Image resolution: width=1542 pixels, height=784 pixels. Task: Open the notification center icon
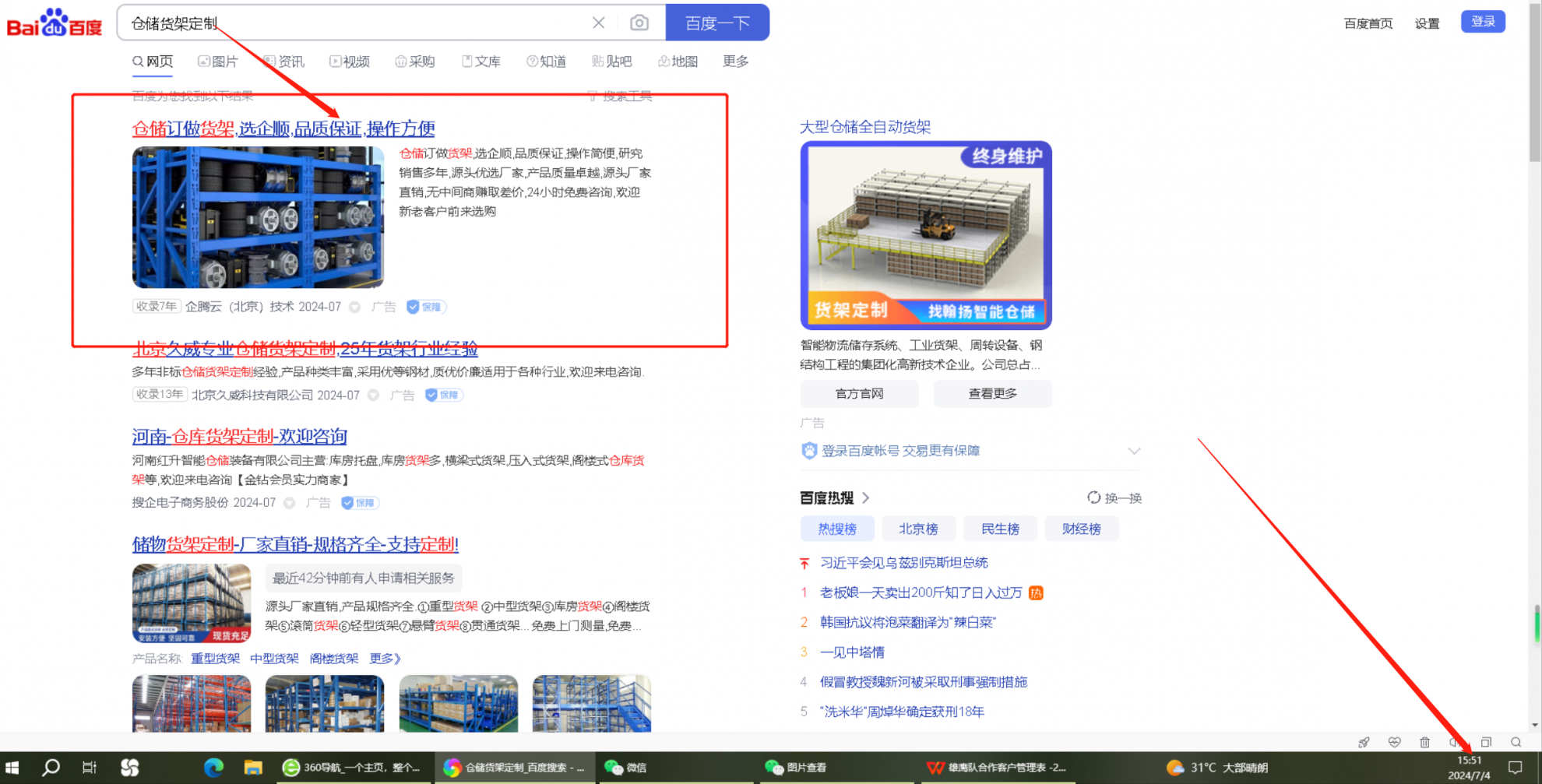[1516, 768]
